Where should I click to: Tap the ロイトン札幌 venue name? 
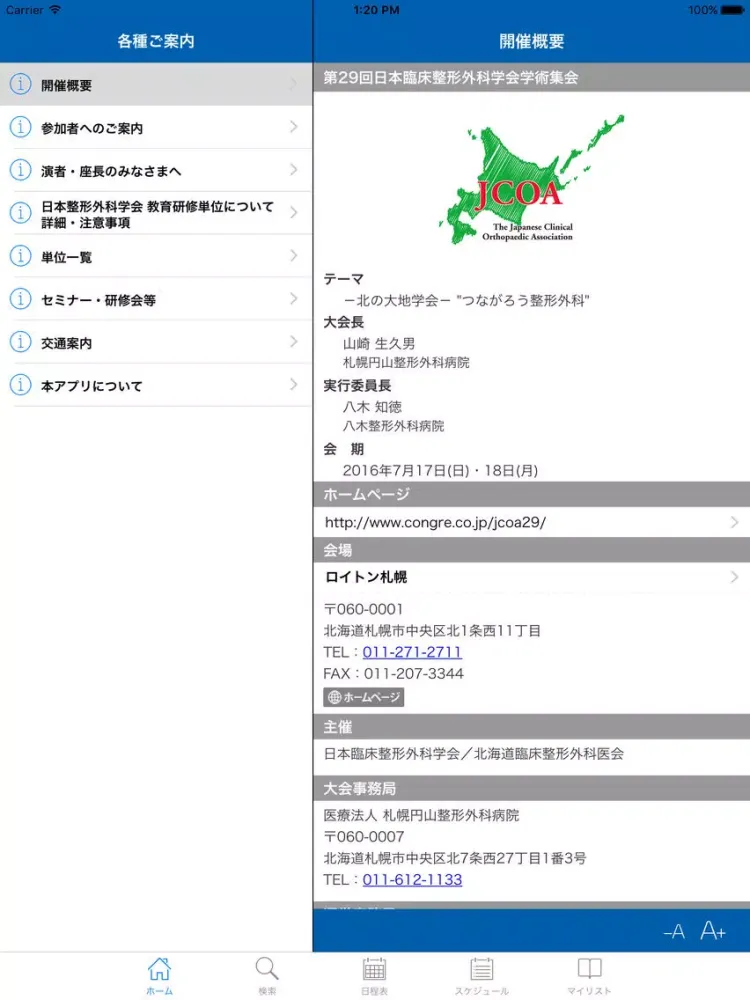click(366, 577)
